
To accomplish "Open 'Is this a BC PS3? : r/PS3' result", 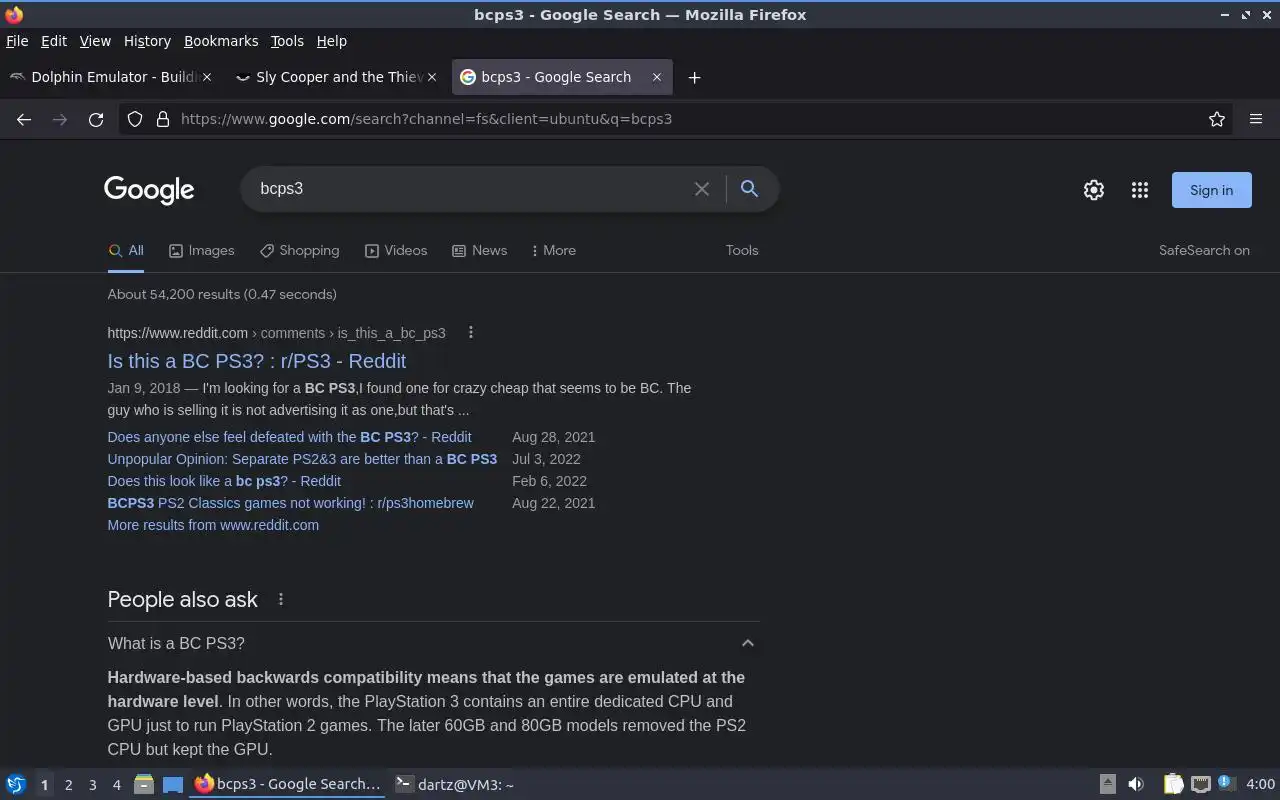I will pyautogui.click(x=257, y=361).
